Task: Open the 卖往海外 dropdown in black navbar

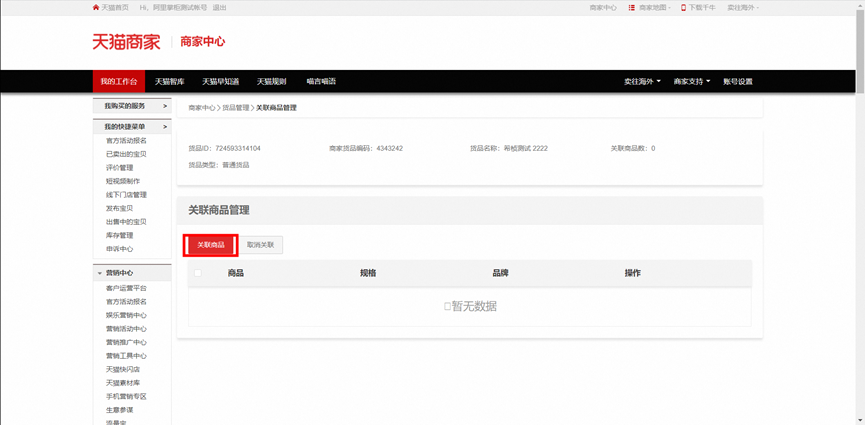Action: tap(642, 82)
